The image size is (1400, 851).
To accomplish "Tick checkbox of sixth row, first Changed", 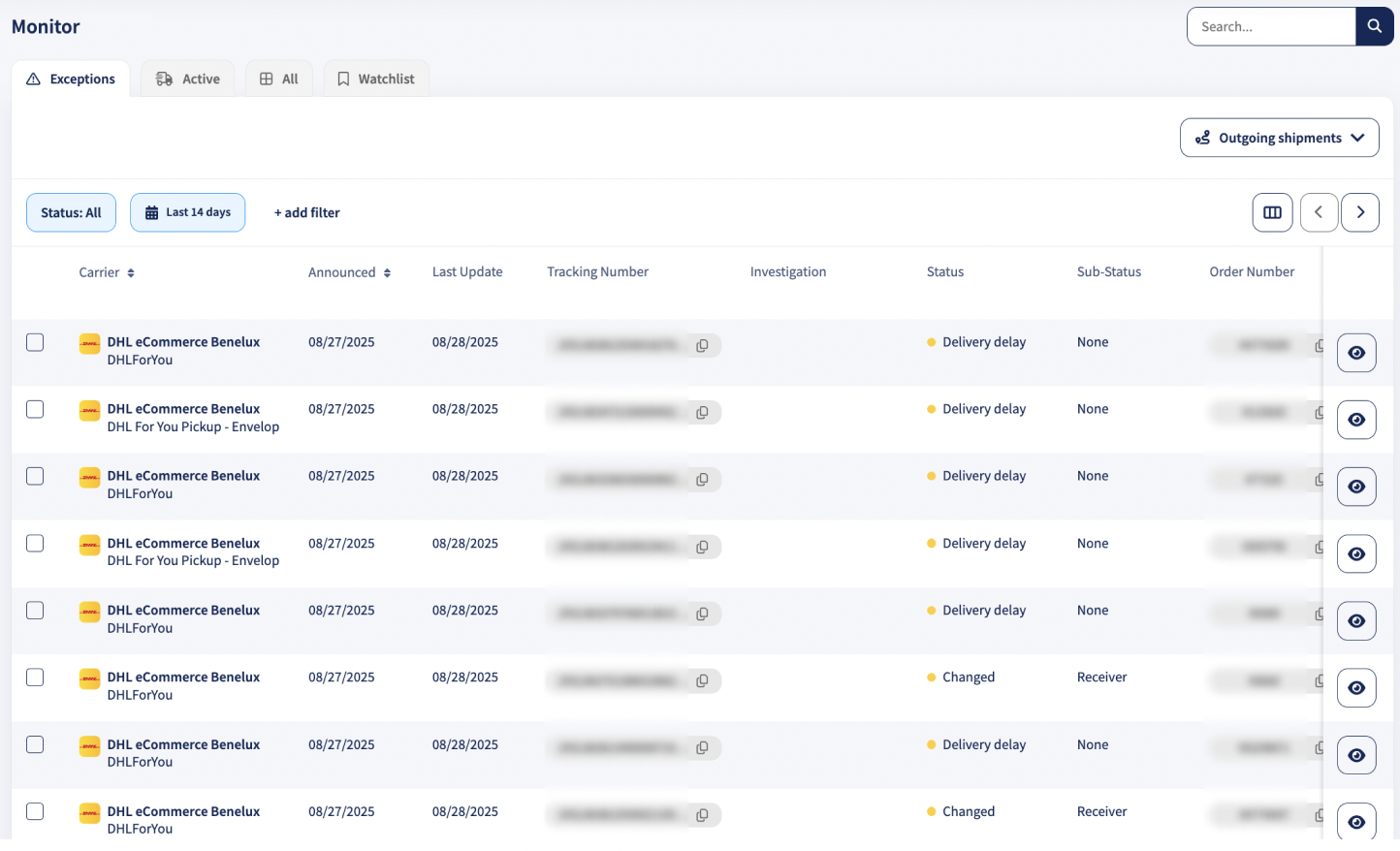I will tap(35, 677).
